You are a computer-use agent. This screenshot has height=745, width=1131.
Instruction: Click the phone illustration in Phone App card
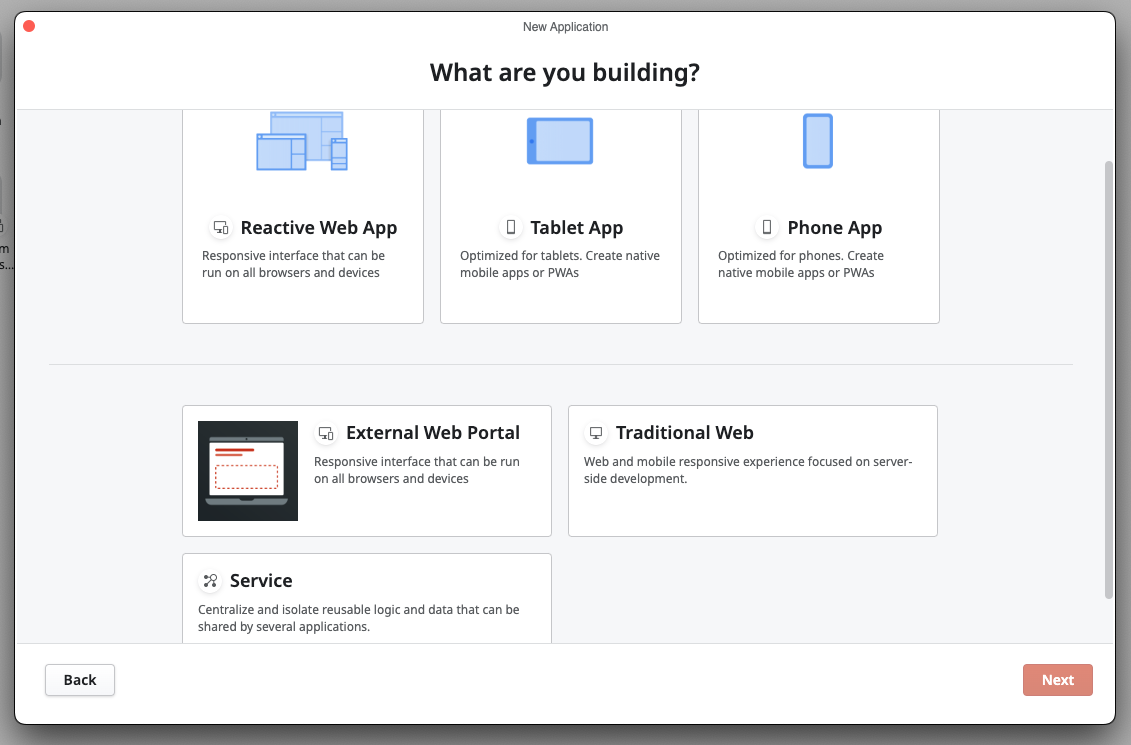818,141
